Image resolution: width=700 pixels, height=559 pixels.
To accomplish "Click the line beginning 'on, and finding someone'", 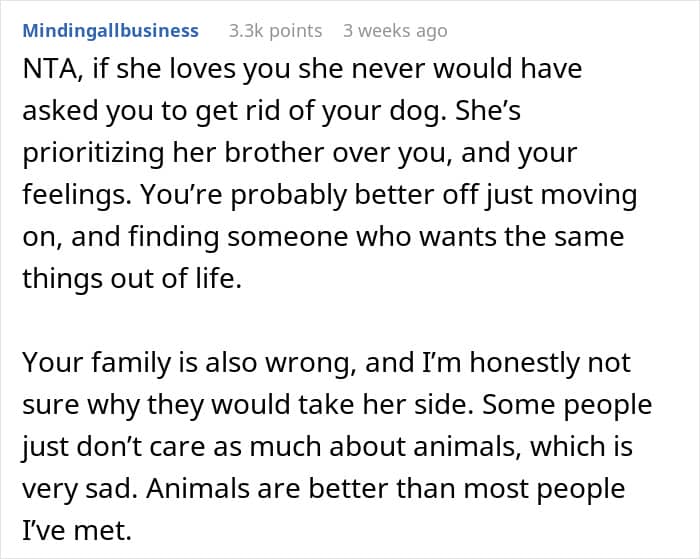I will pyautogui.click(x=323, y=237).
